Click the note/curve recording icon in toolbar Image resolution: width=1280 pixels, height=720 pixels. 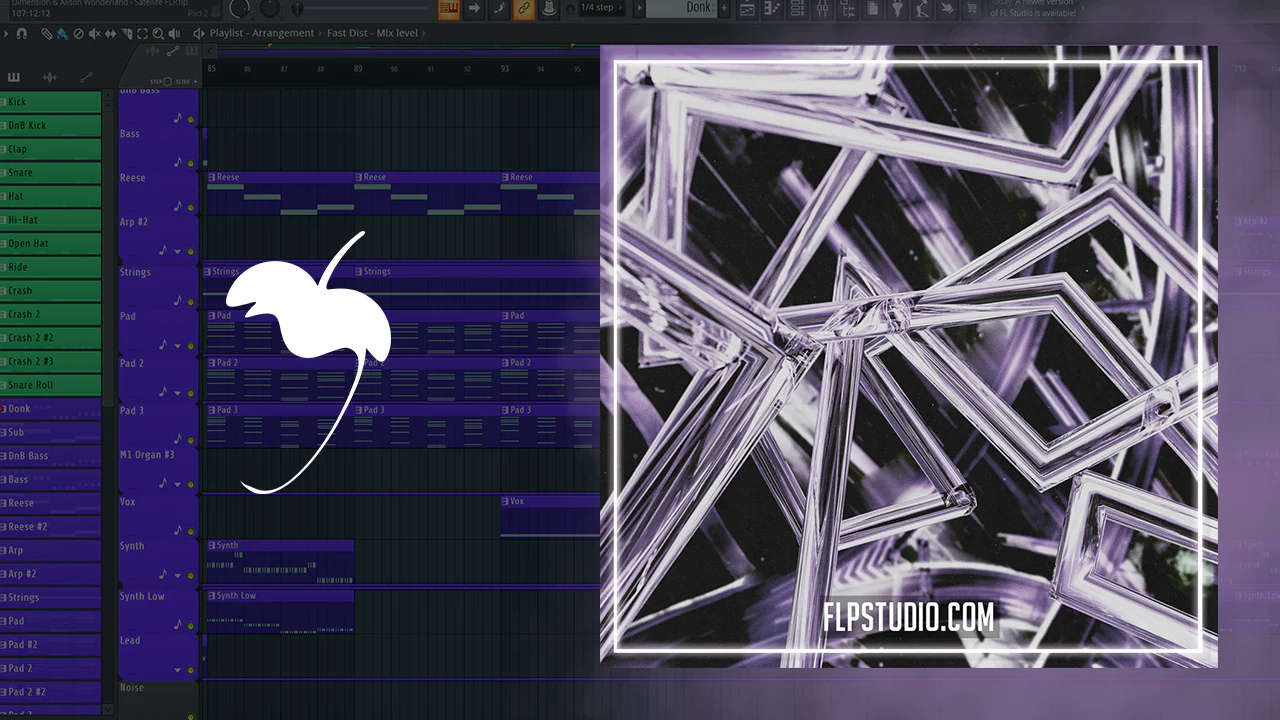pos(499,9)
